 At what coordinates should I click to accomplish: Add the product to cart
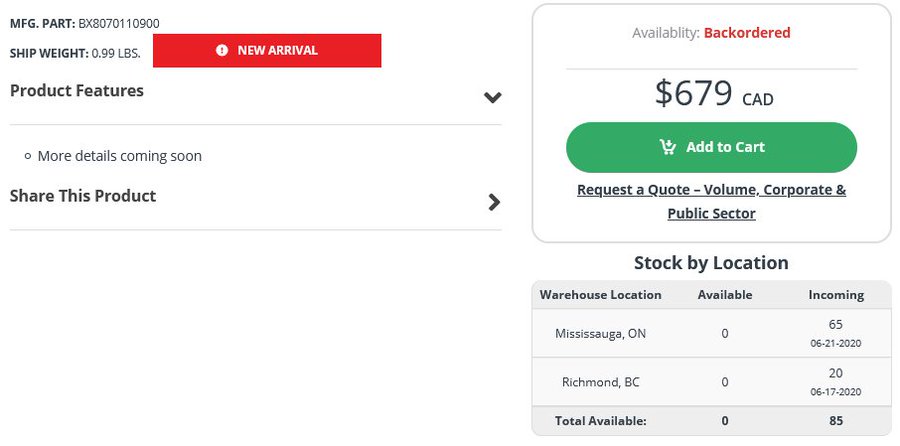711,148
